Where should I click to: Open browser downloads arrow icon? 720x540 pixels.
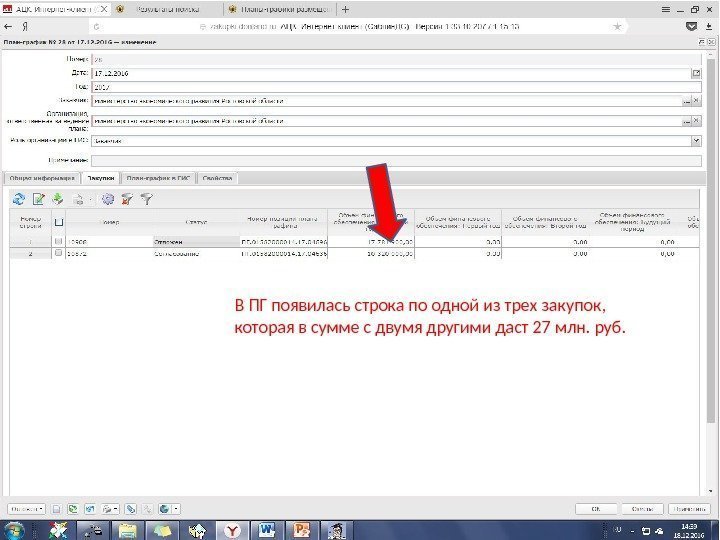coord(709,27)
